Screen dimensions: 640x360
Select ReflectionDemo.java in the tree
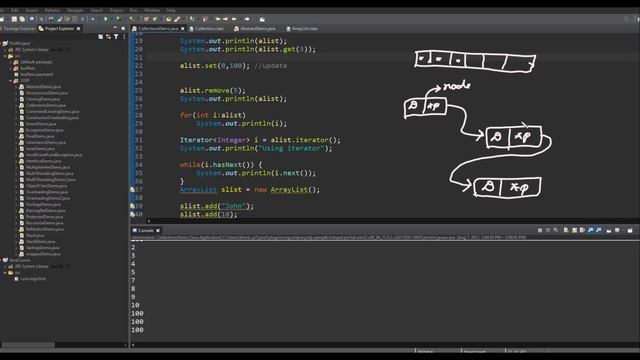coord(44,229)
